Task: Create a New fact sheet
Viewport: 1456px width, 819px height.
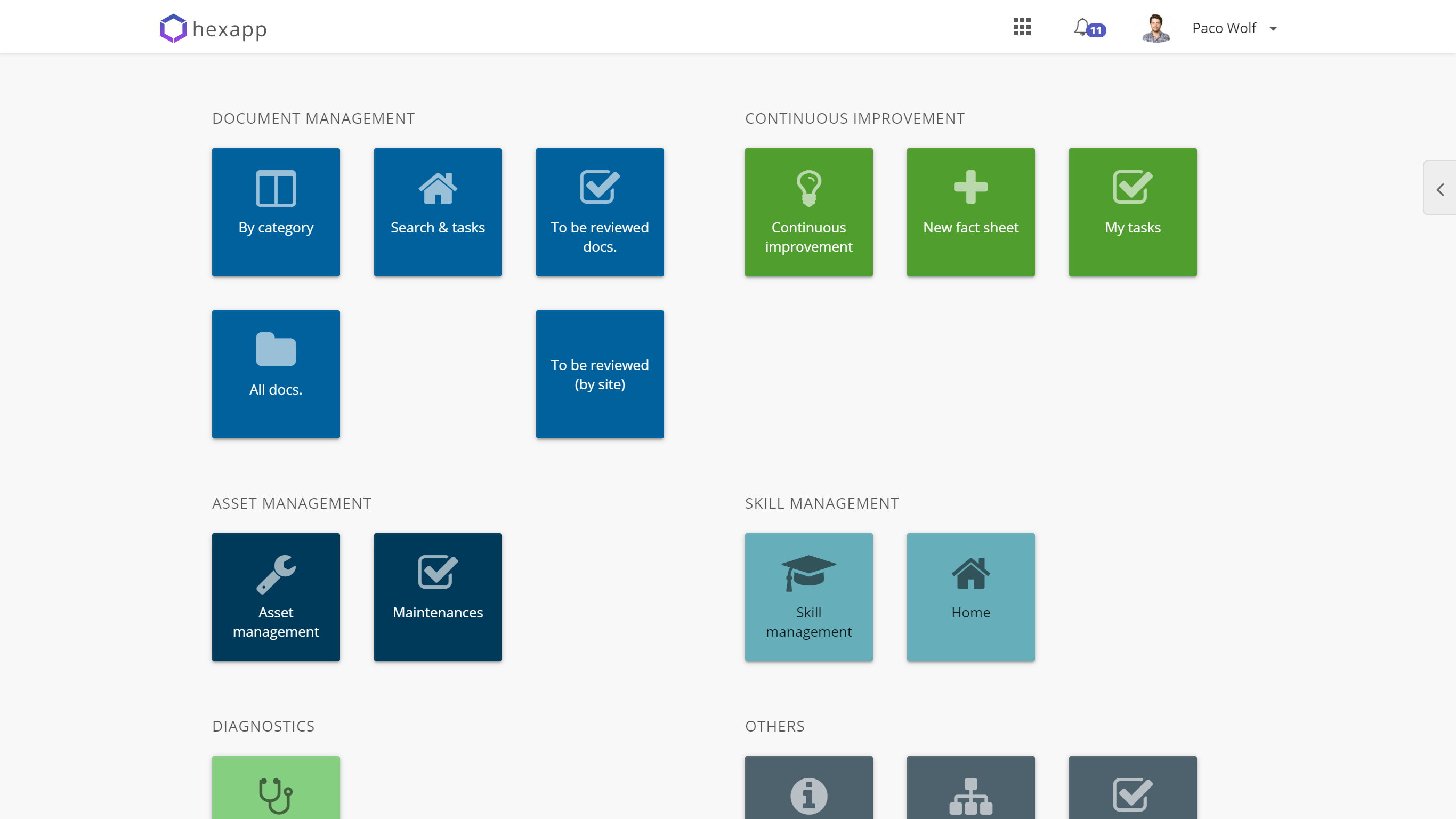Action: pos(971,212)
